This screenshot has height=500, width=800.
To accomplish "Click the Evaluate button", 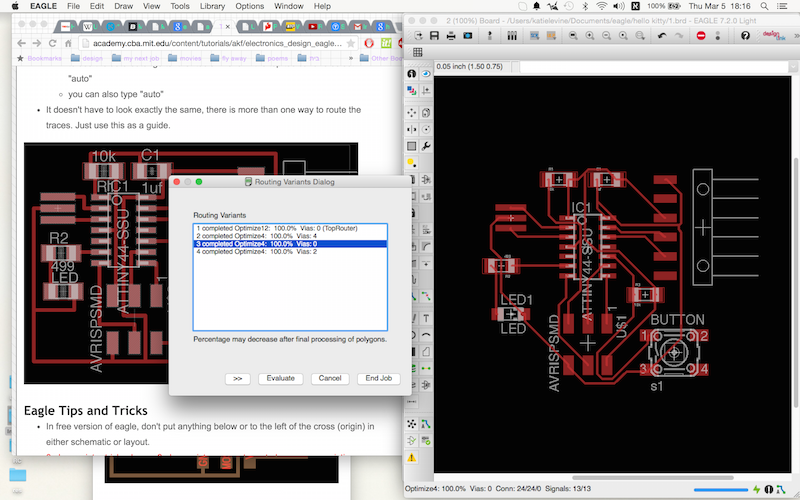I will pos(281,379).
